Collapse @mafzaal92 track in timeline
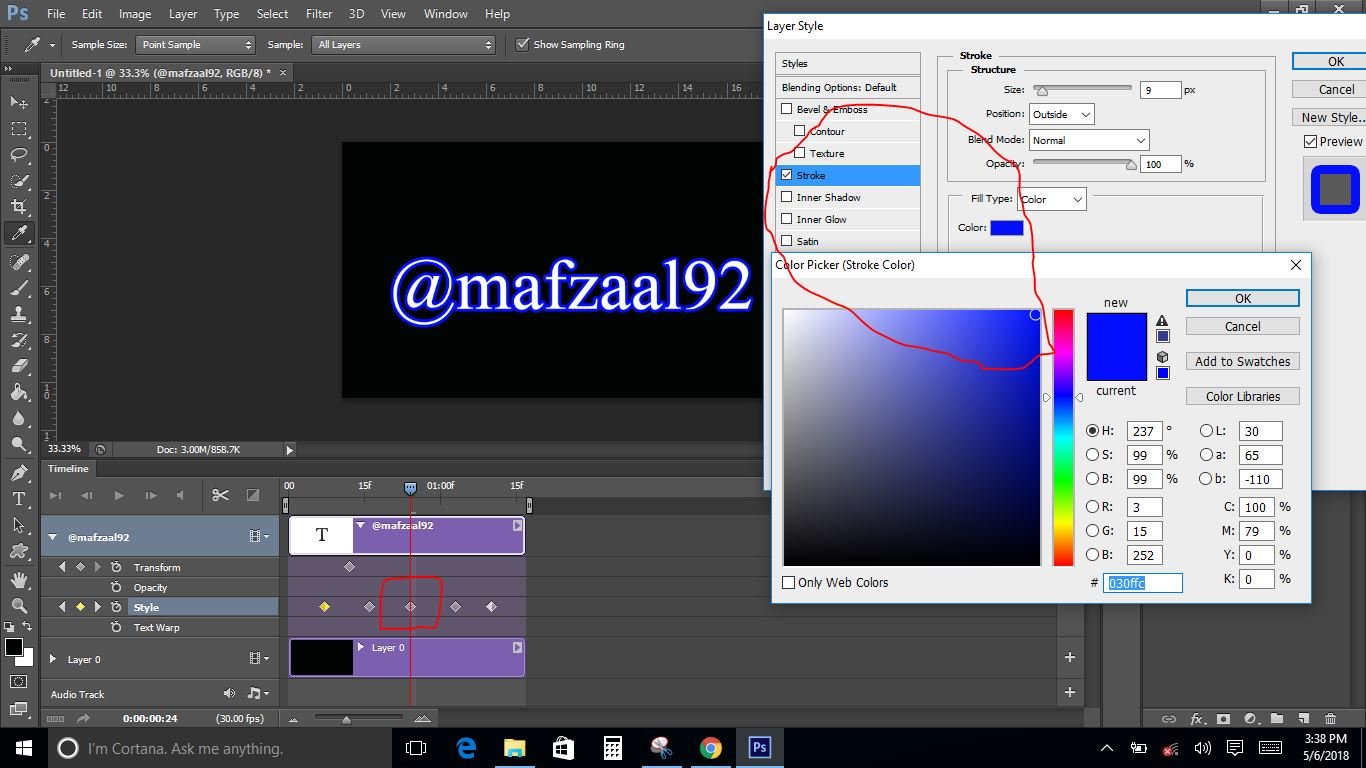1366x768 pixels. coord(52,537)
